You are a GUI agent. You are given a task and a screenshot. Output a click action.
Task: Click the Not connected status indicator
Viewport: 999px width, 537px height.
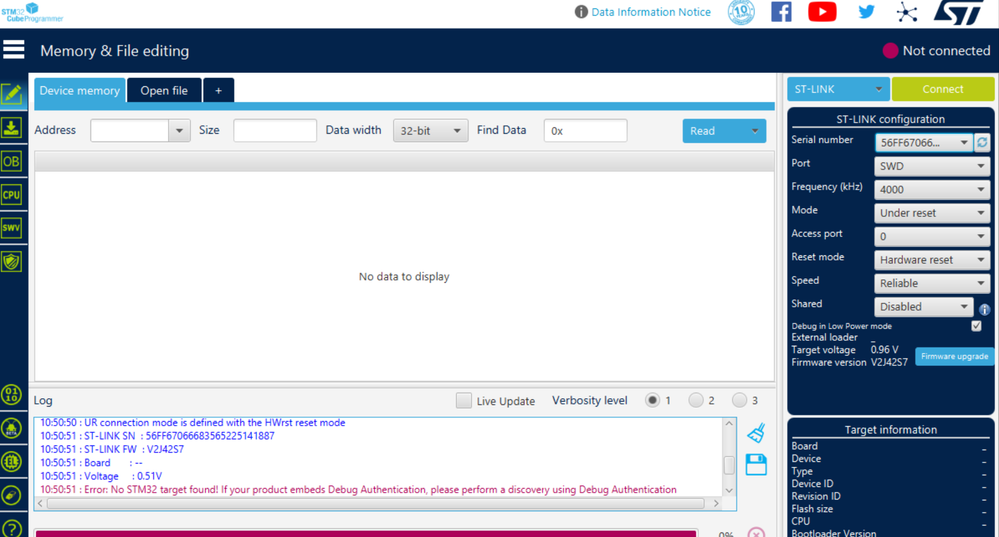(x=936, y=50)
